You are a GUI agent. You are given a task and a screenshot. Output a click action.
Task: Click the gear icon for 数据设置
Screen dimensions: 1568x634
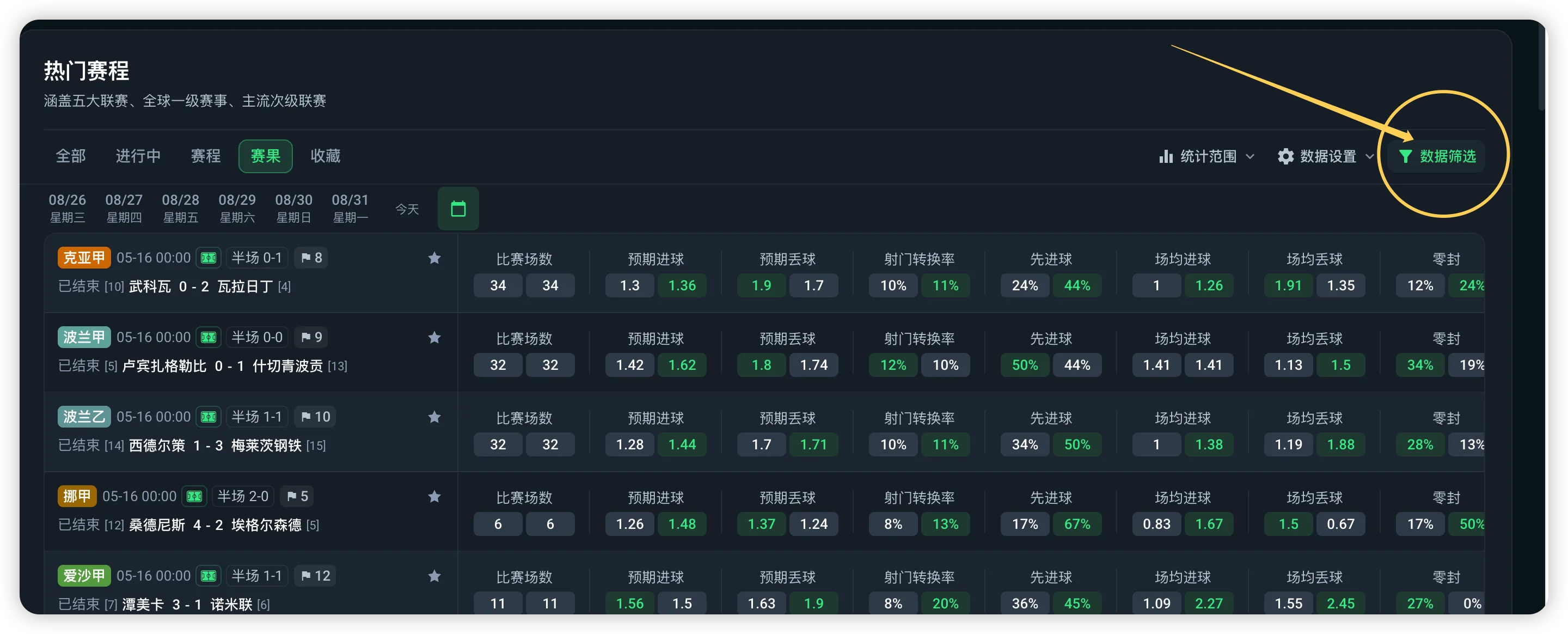[1285, 156]
